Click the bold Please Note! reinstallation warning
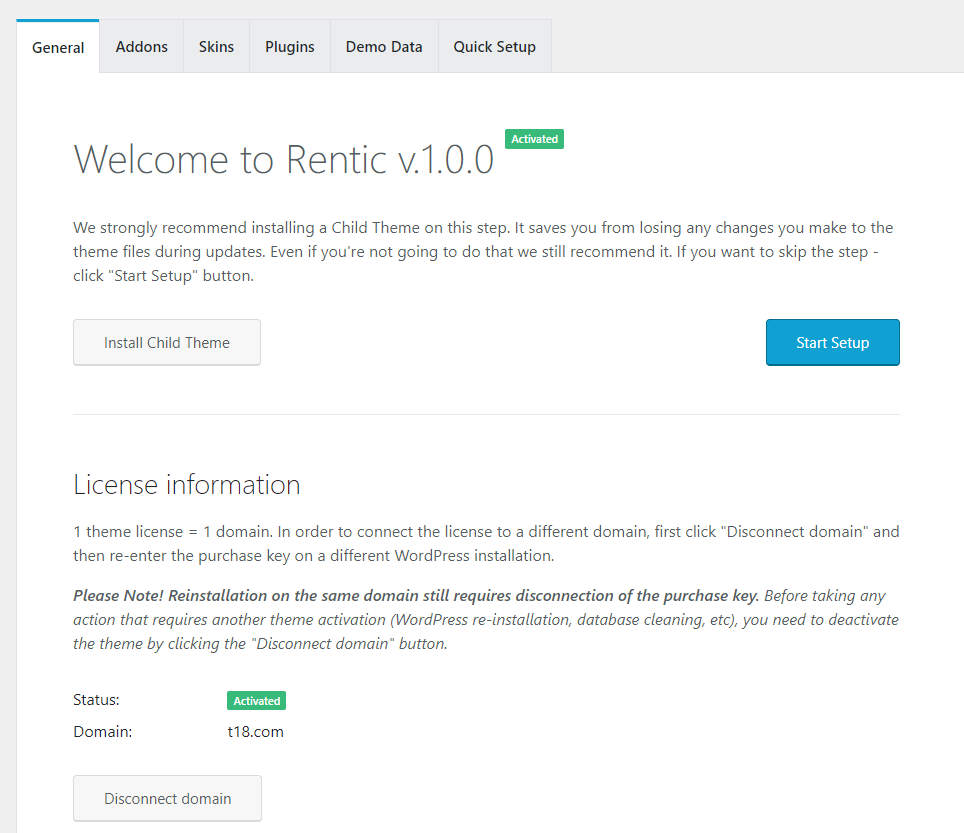The image size is (964, 833). pos(416,595)
